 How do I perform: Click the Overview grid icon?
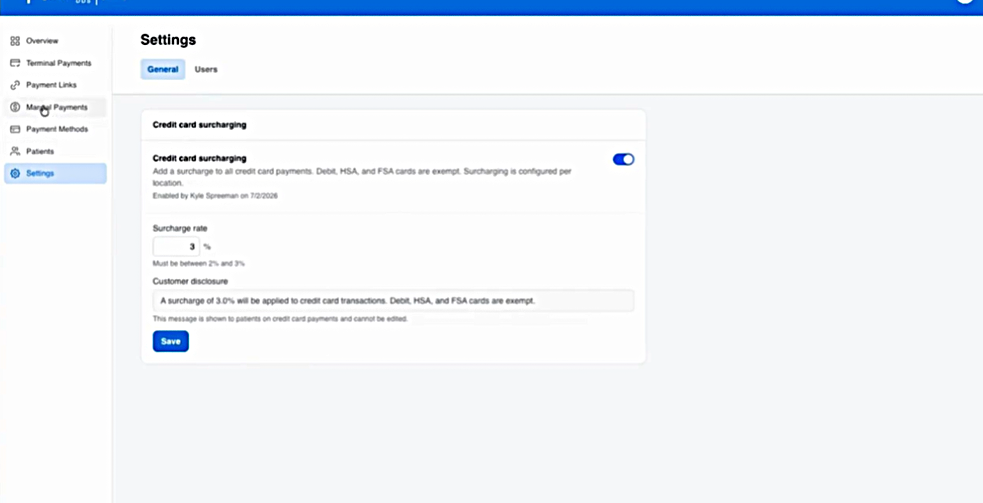tap(15, 41)
